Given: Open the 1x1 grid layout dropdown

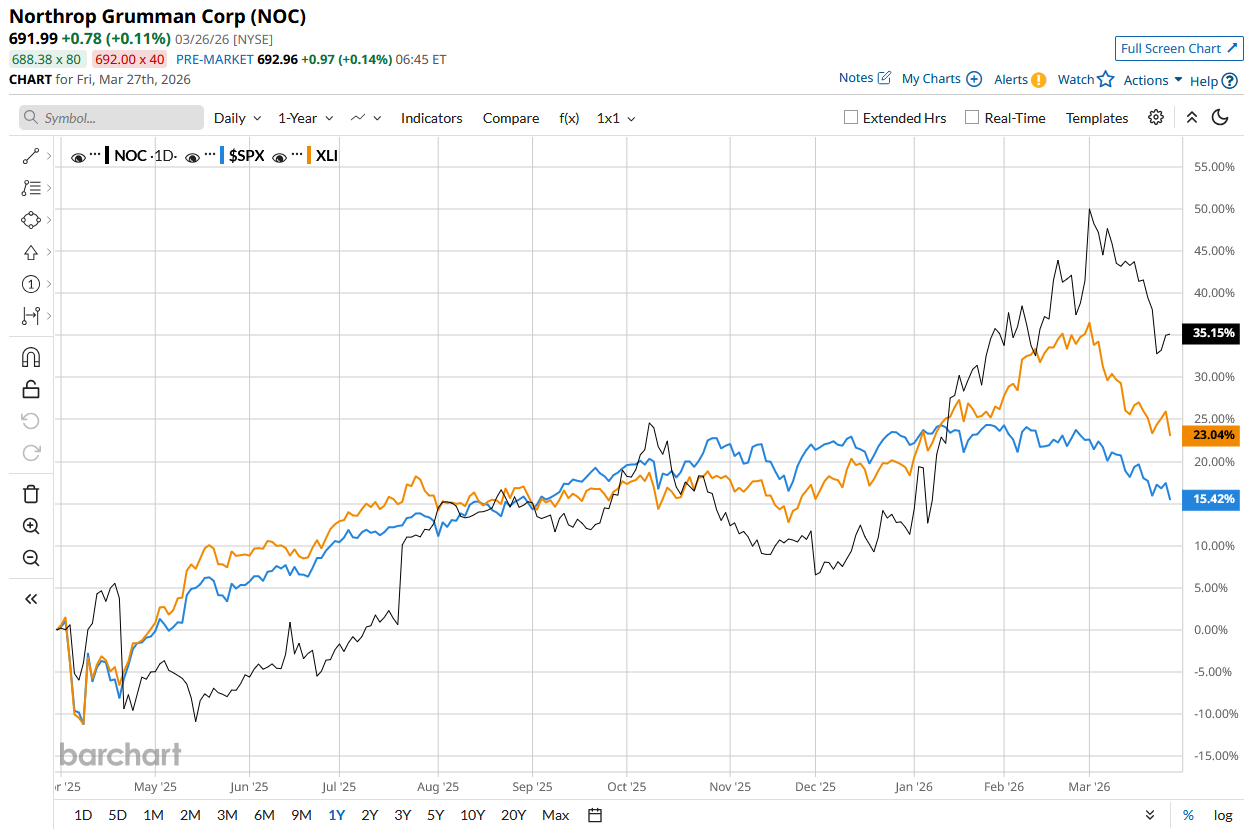Looking at the screenshot, I should coord(617,118).
